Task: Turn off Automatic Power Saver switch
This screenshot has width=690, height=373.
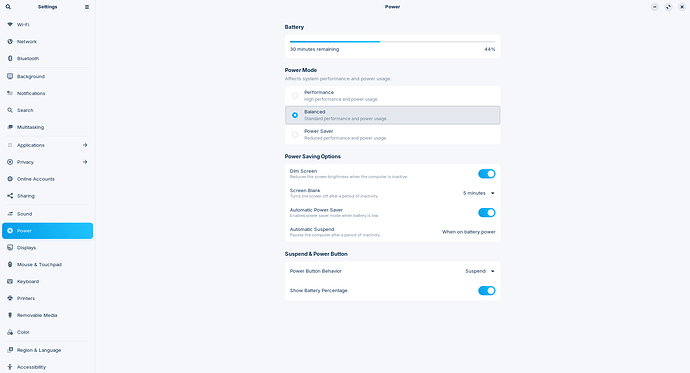Action: (487, 212)
